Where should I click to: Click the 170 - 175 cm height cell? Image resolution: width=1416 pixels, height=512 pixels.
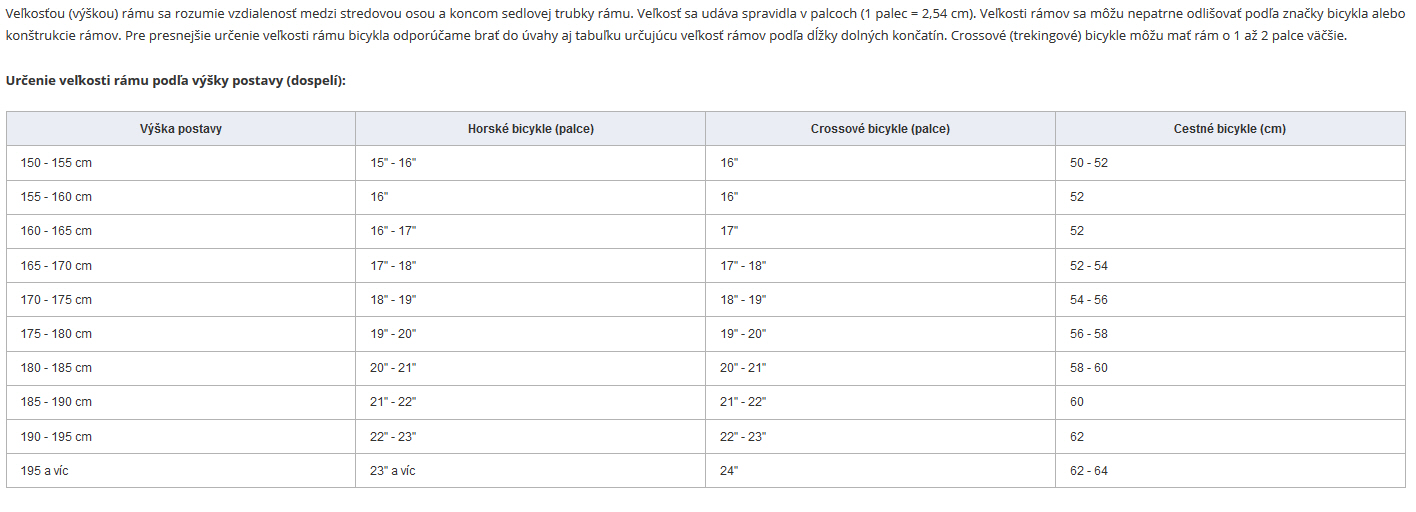(x=181, y=300)
